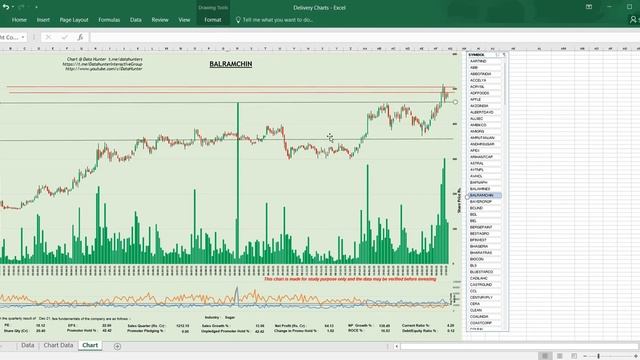Click the Tell me what you want to do box
Screen dimensions: 640x360
pyautogui.click(x=278, y=20)
